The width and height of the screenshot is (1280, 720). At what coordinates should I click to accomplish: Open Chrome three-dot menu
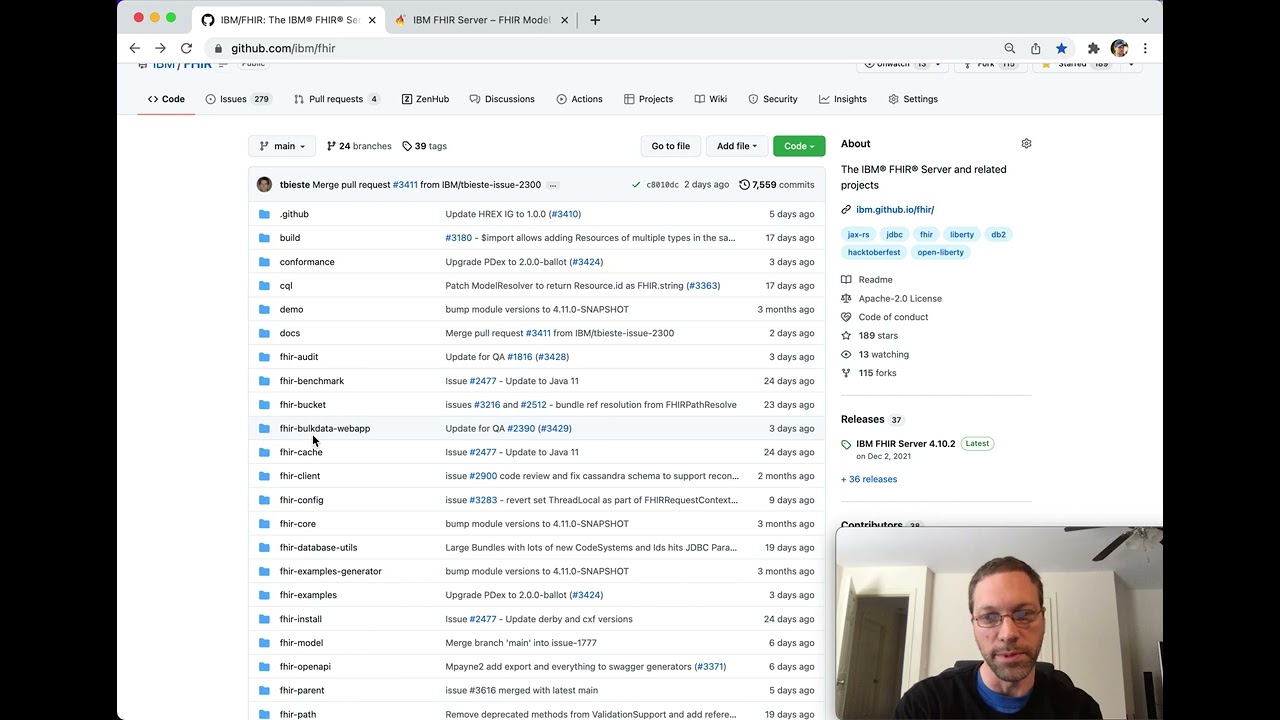(1145, 48)
